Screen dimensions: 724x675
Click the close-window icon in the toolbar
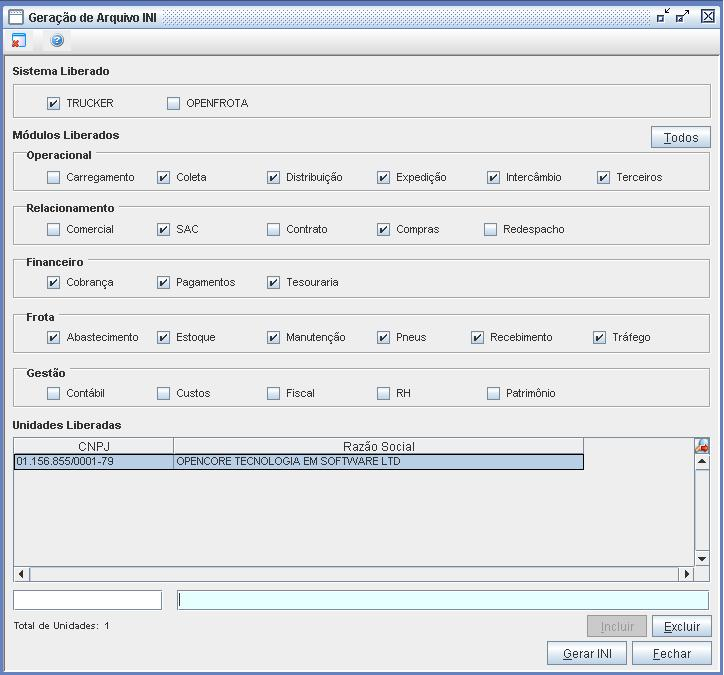tap(18, 41)
